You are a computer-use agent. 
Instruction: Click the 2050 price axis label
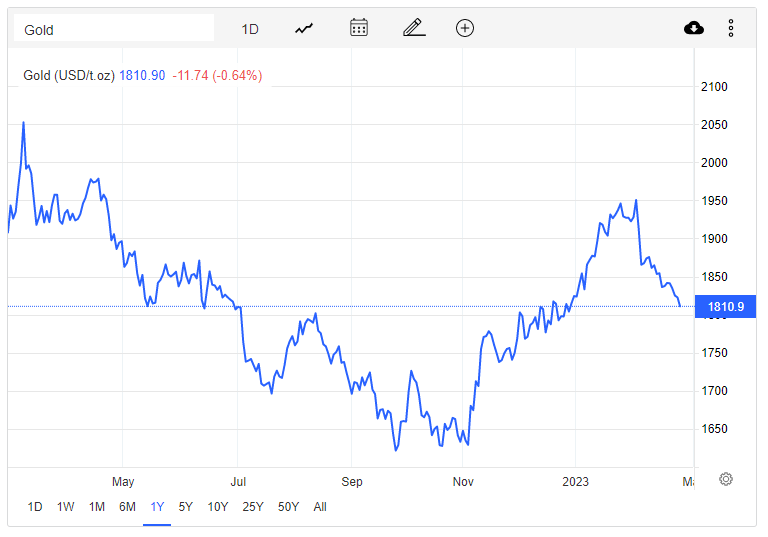[x=714, y=124]
